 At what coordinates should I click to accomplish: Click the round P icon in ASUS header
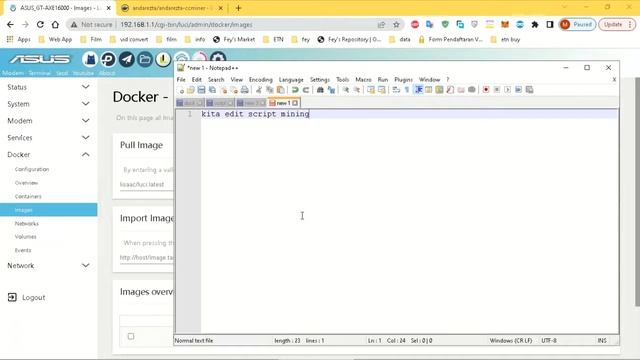click(x=108, y=59)
